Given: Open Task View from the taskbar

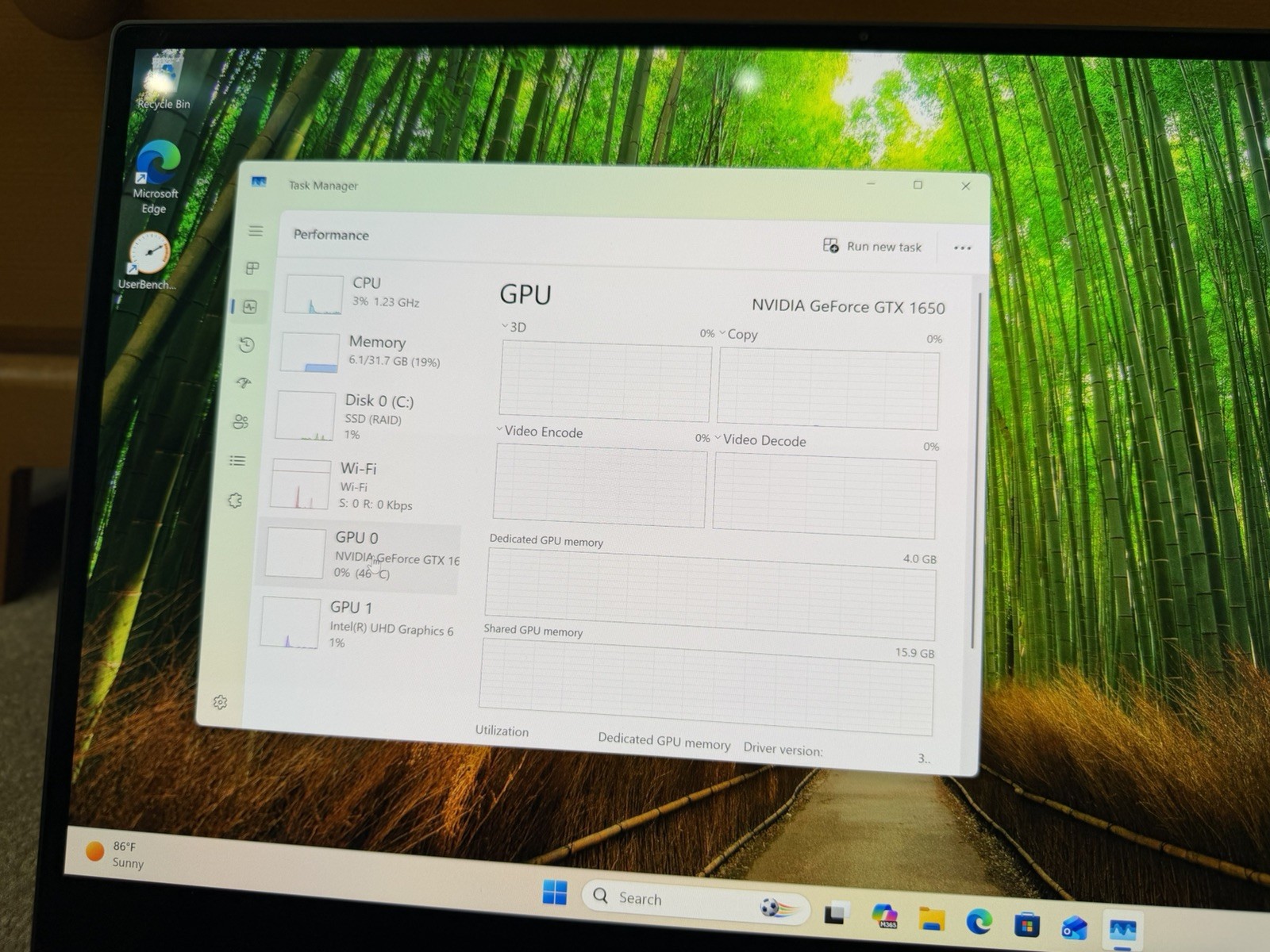Looking at the screenshot, I should click(837, 913).
